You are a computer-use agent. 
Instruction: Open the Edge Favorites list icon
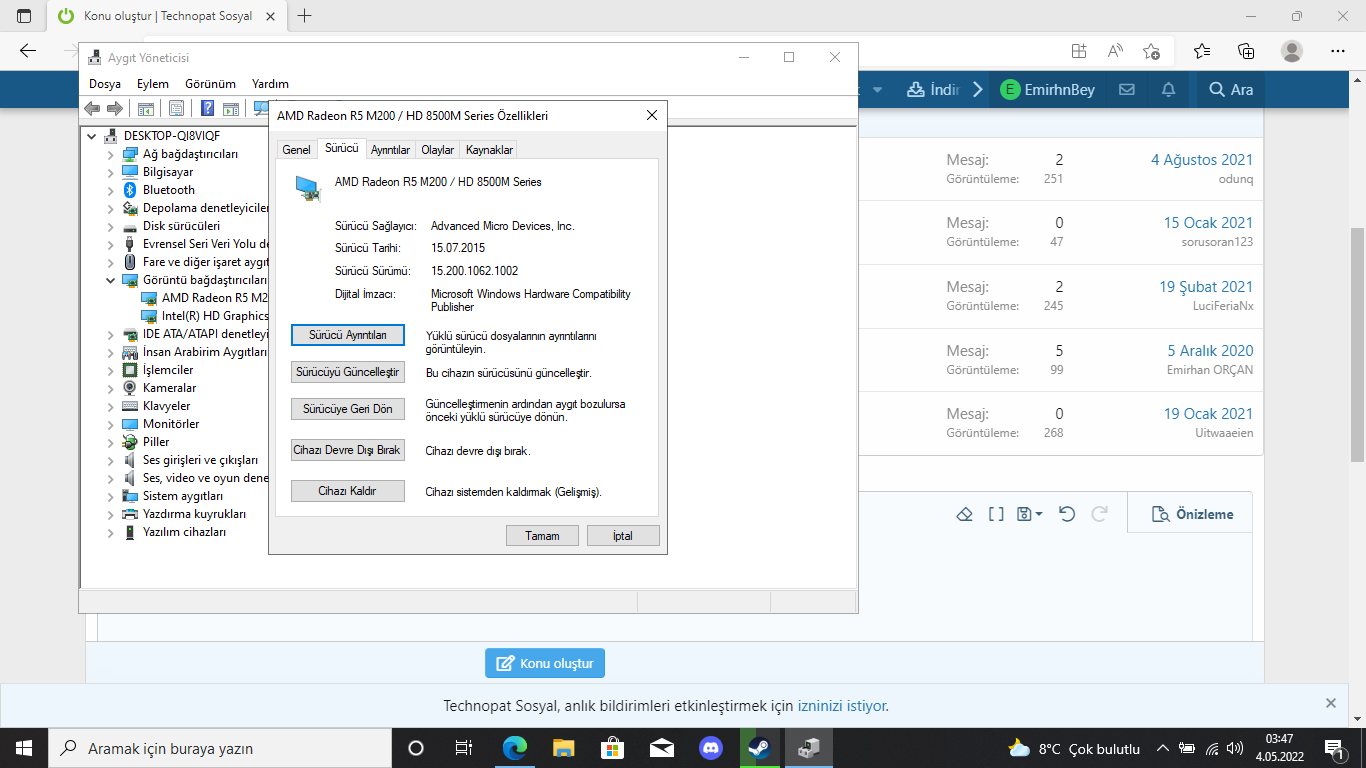(1202, 51)
